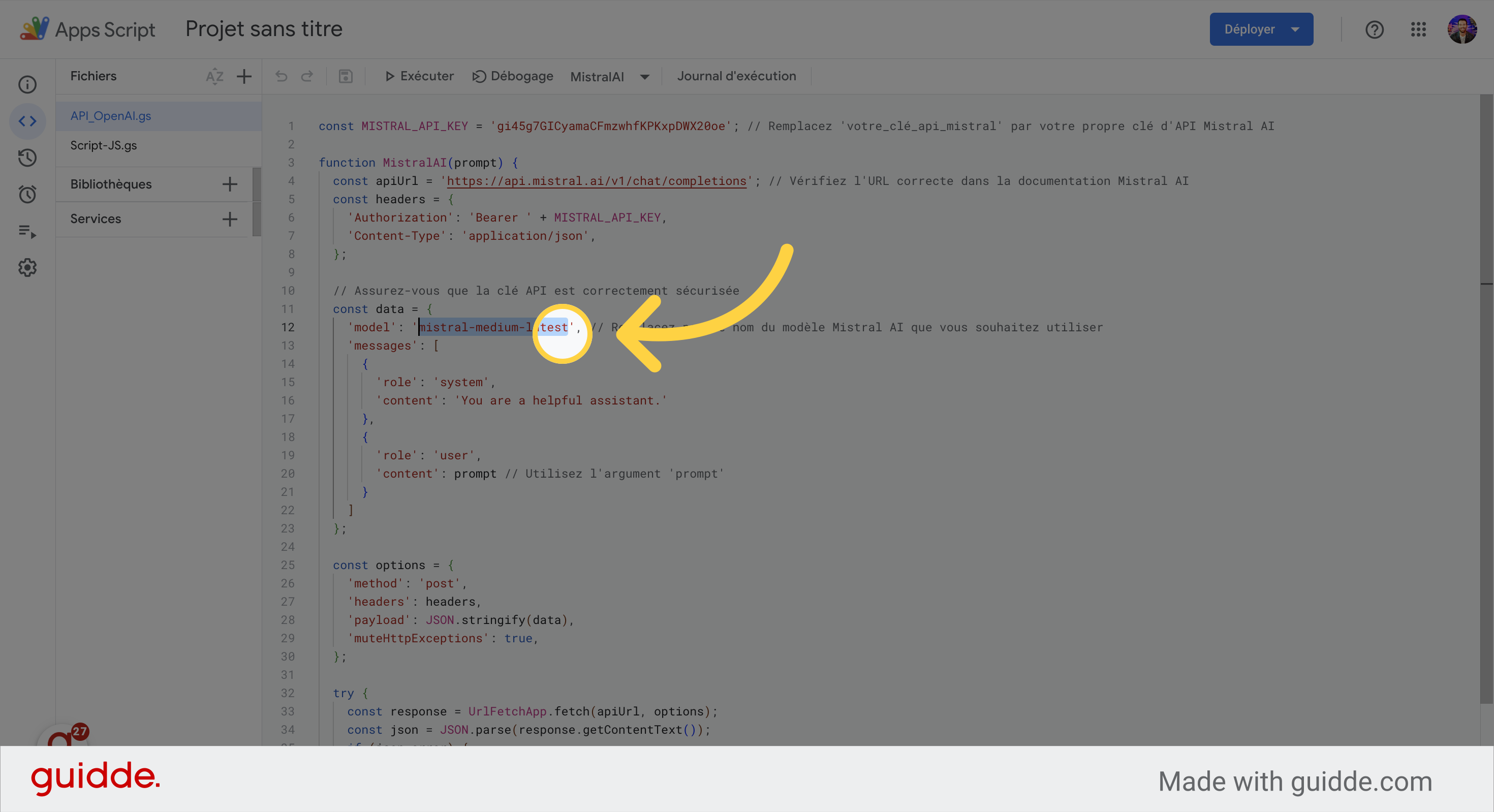Open the API_OpenAI.gs file
This screenshot has height=812, width=1494.
click(x=111, y=116)
